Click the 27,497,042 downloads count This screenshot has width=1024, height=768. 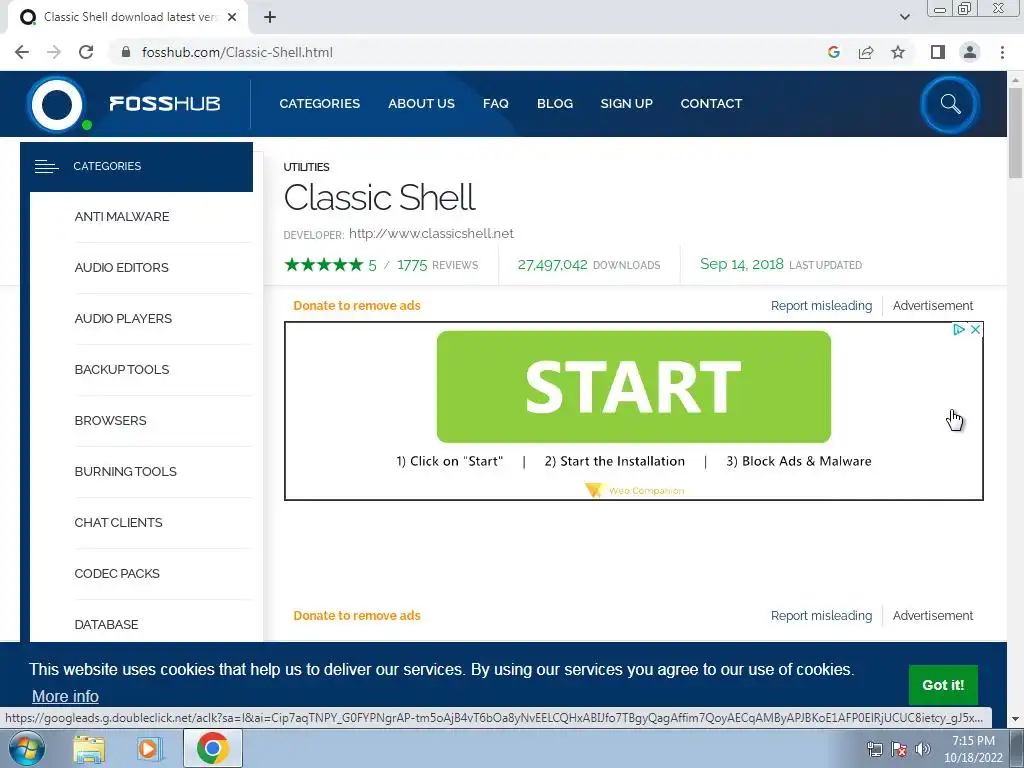coord(552,264)
